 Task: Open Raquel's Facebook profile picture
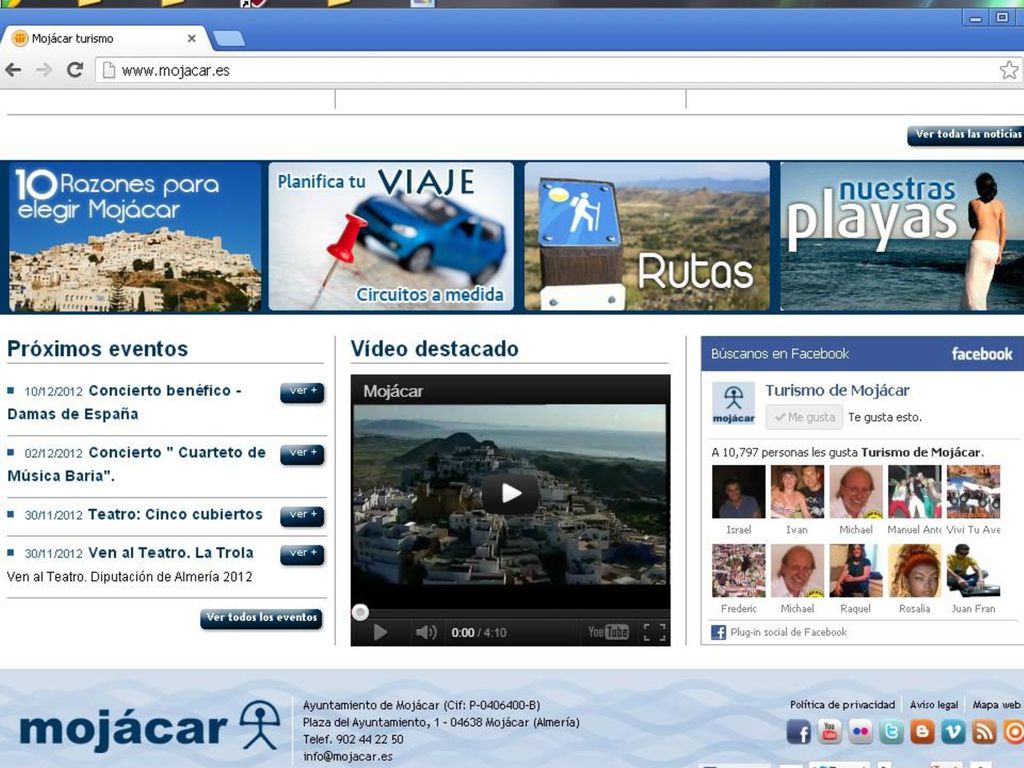[x=856, y=571]
